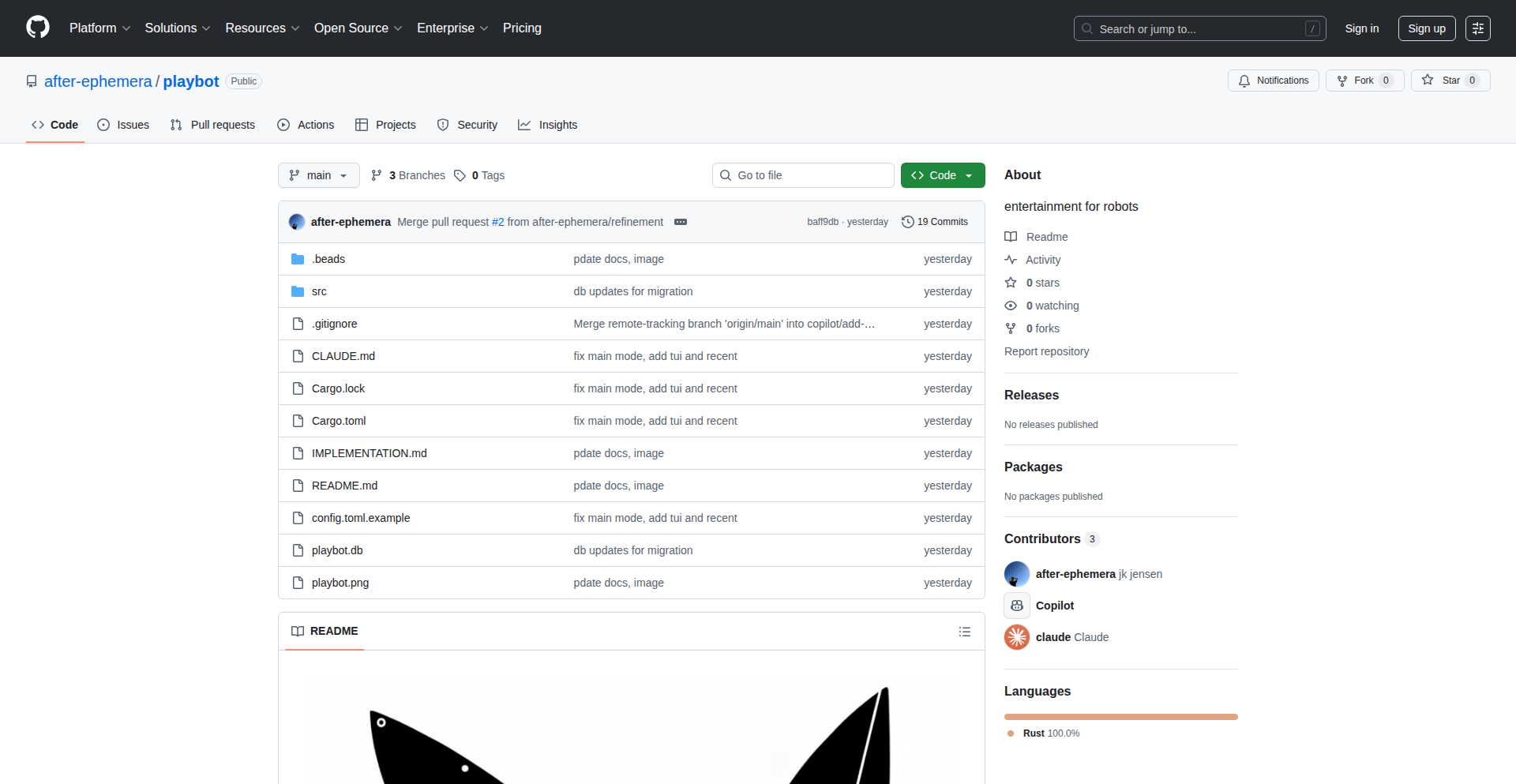Switch to the Pull requests tab

212,125
